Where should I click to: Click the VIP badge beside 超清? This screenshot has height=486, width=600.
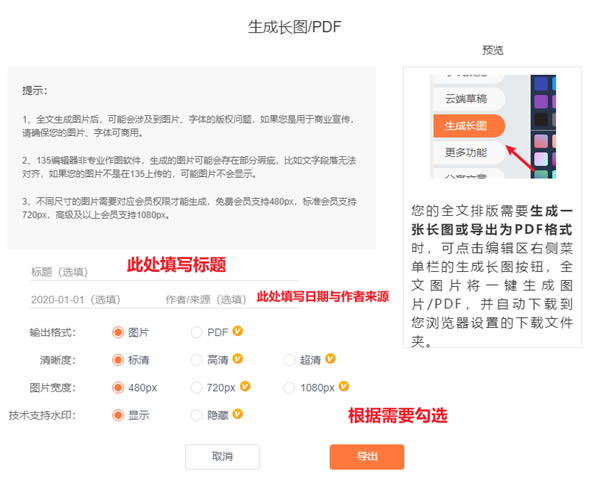click(x=330, y=359)
